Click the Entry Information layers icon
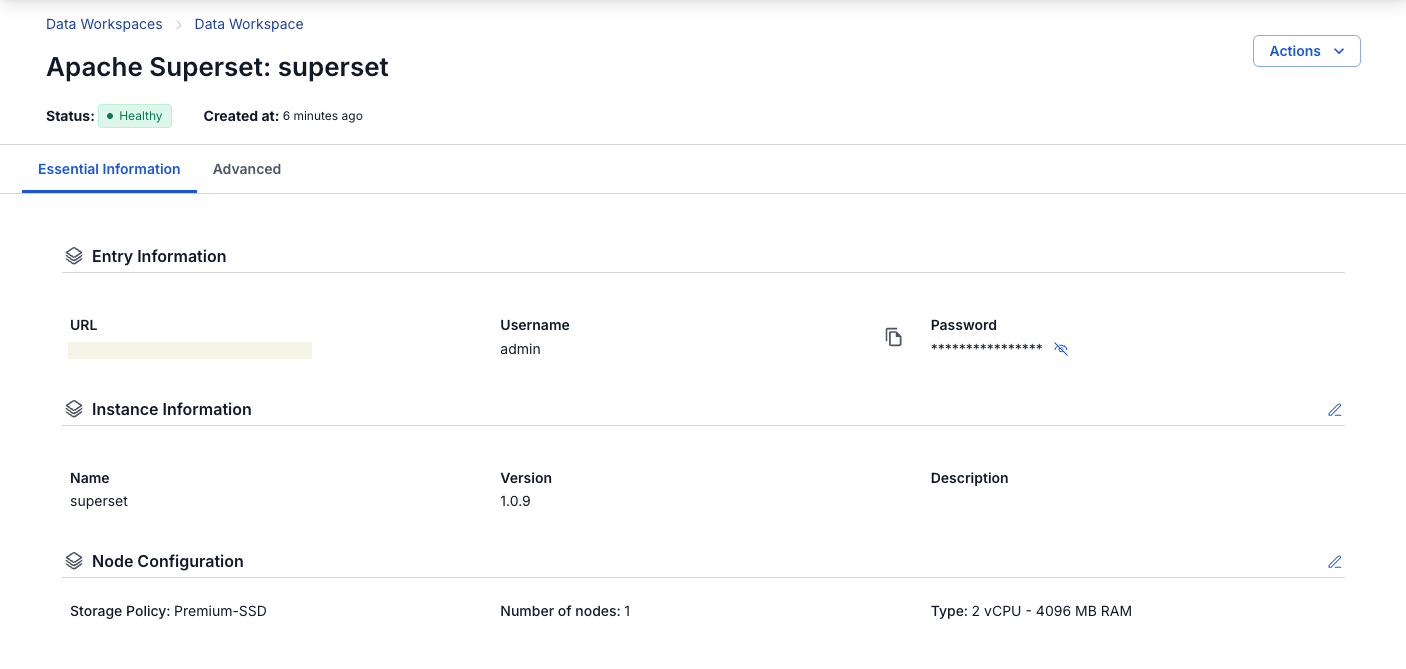 click(x=74, y=256)
